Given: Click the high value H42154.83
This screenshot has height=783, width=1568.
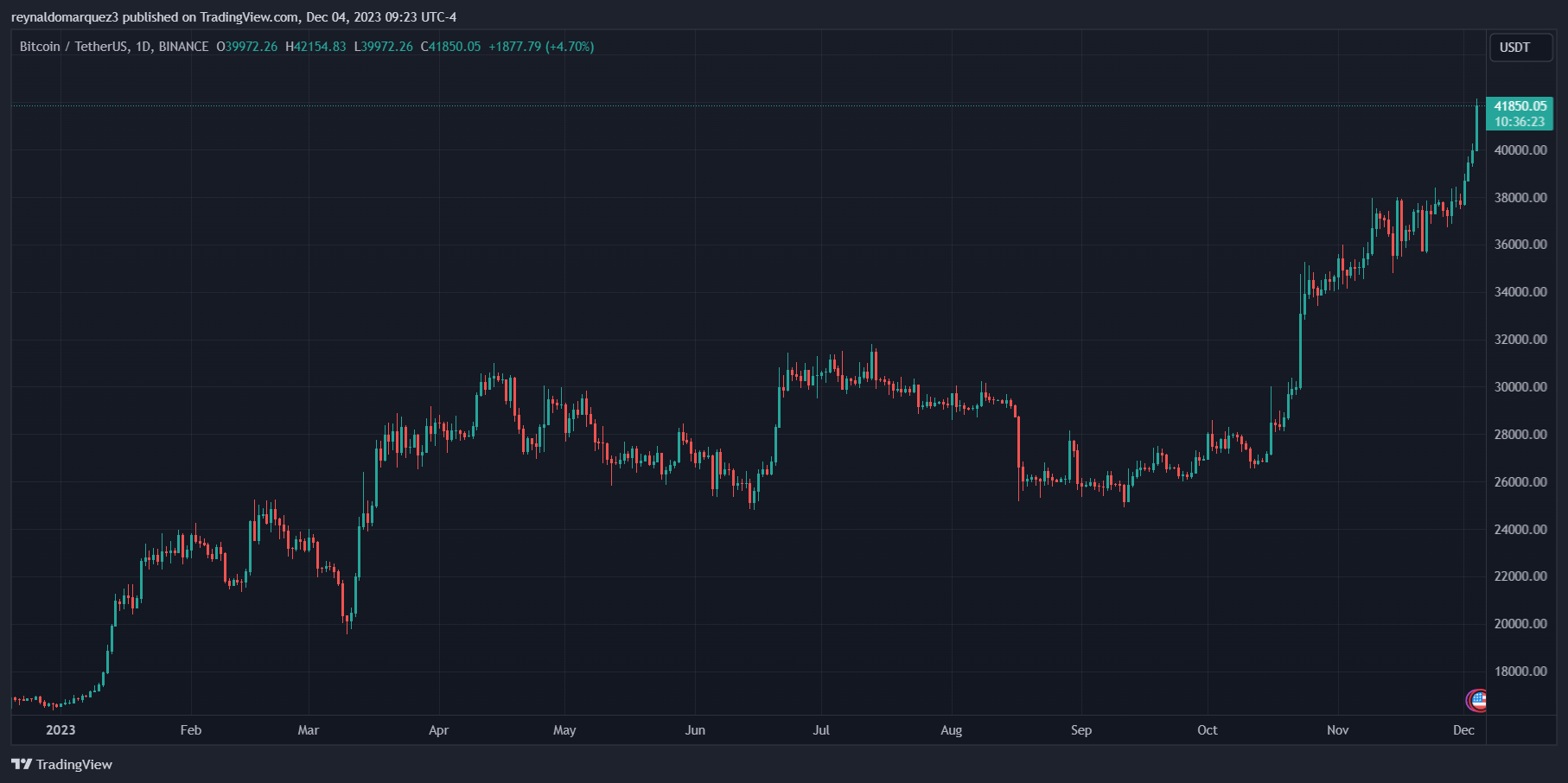Looking at the screenshot, I should point(315,47).
